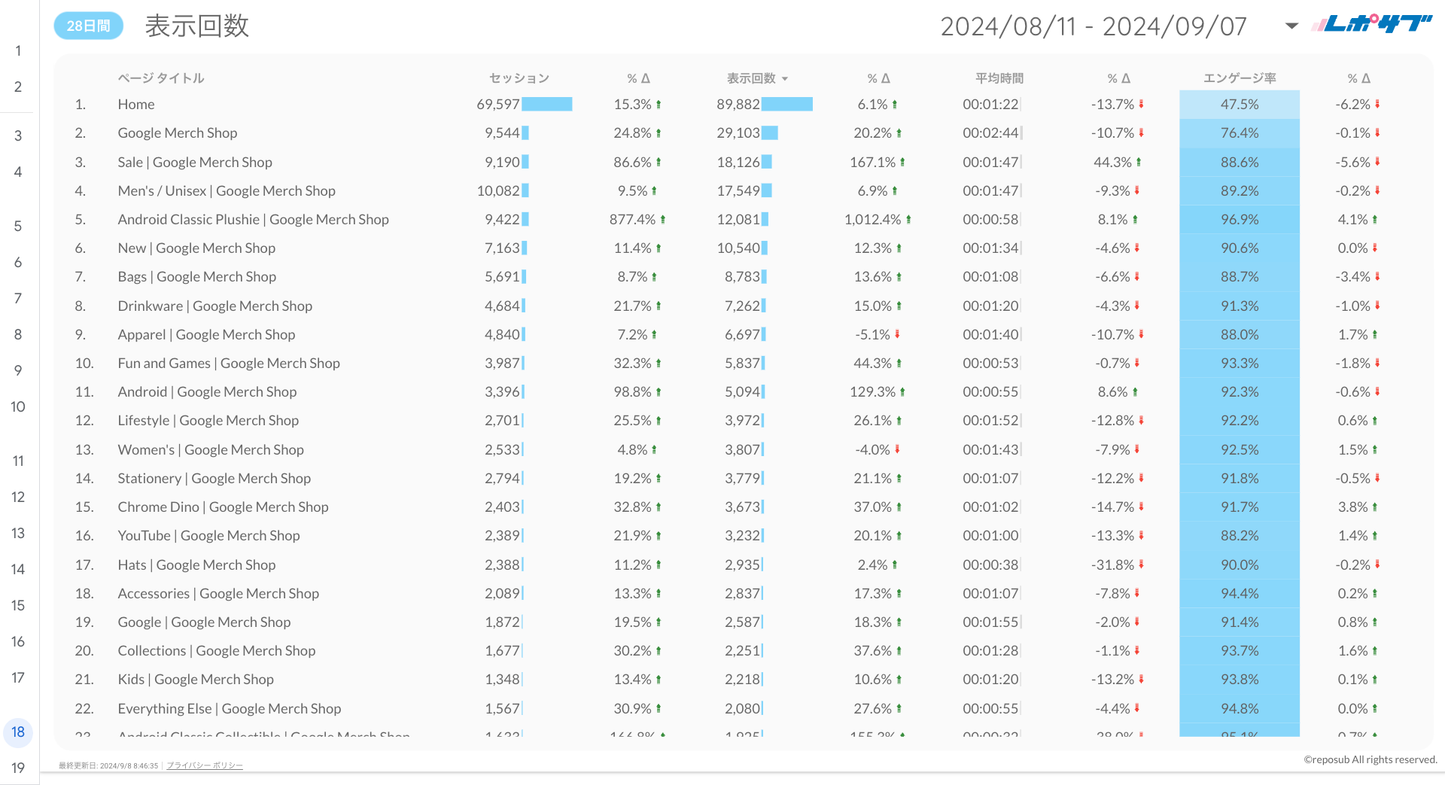Click the レポサブ logo
This screenshot has height=785, width=1445.
[x=1372, y=25]
